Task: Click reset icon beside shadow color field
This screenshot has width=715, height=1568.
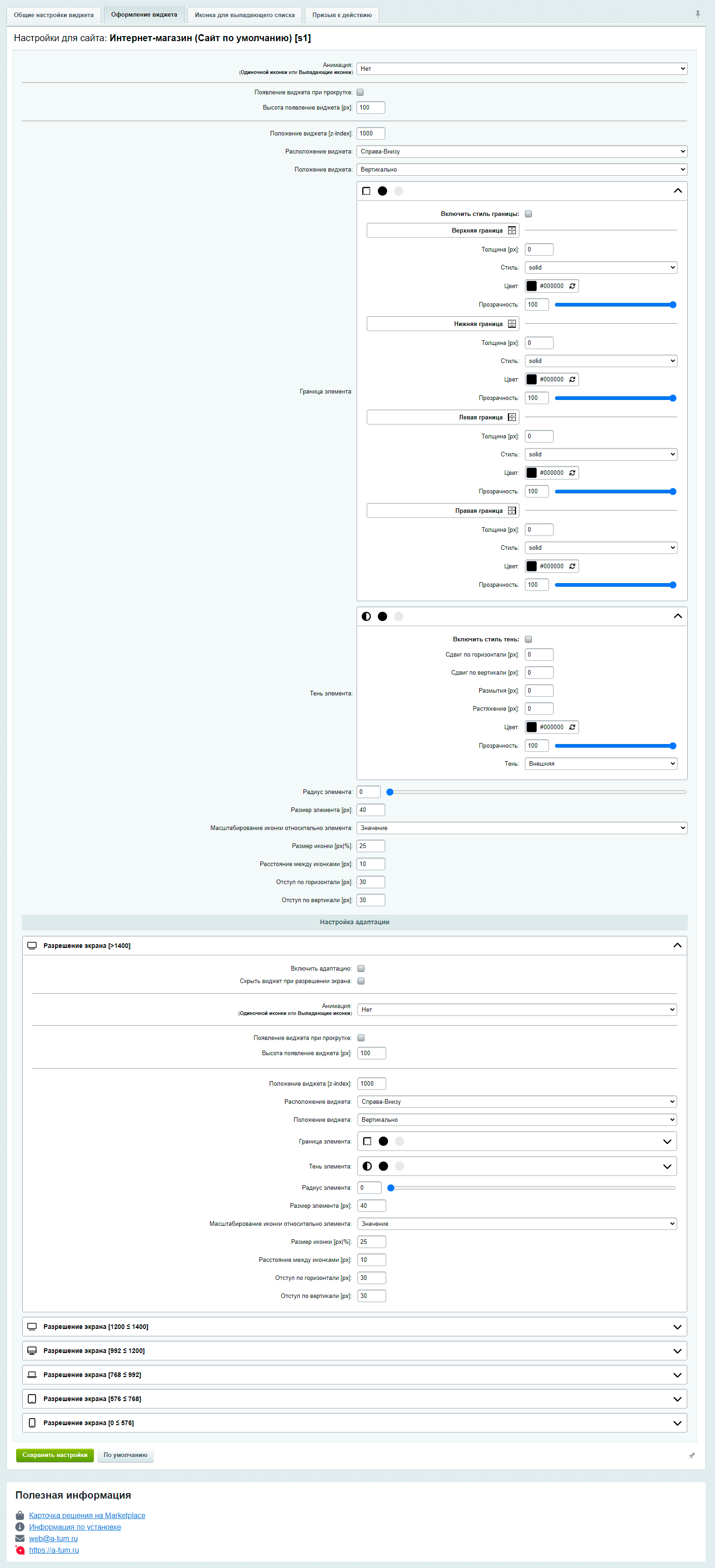Action: [x=572, y=727]
